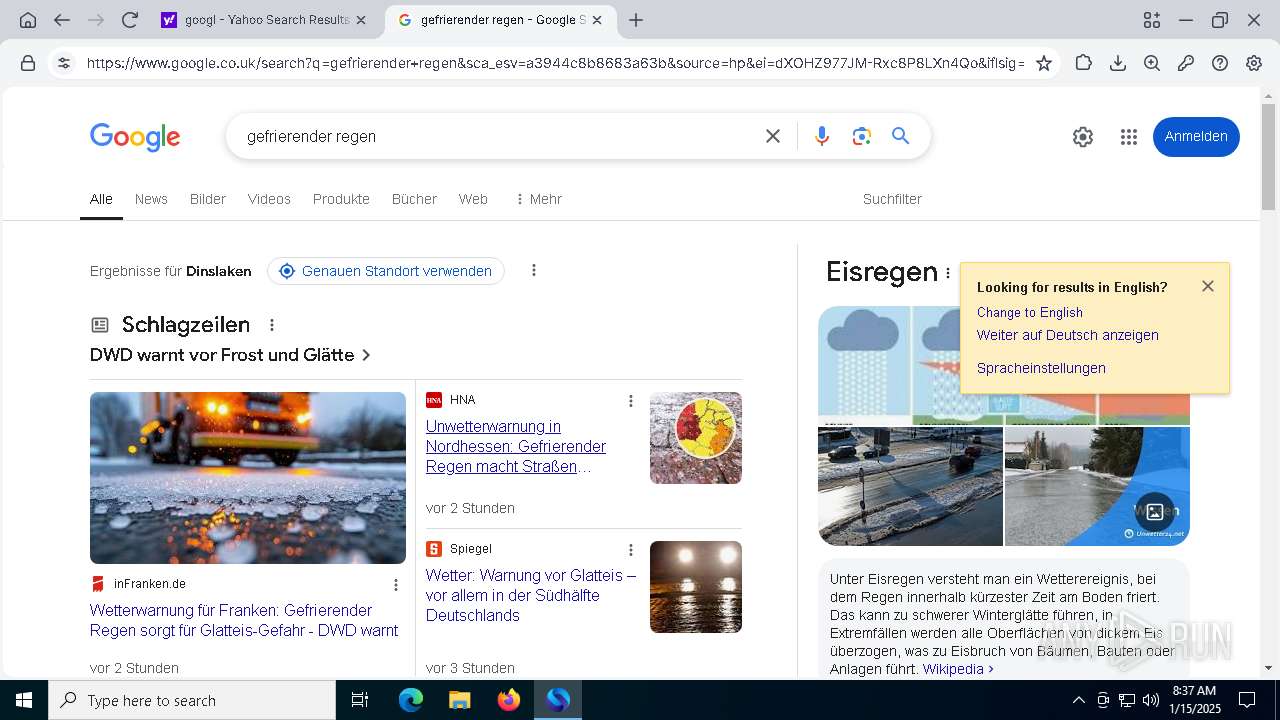Click Genauen Standort verwenden
Screen dimensions: 1280x720
386,271
